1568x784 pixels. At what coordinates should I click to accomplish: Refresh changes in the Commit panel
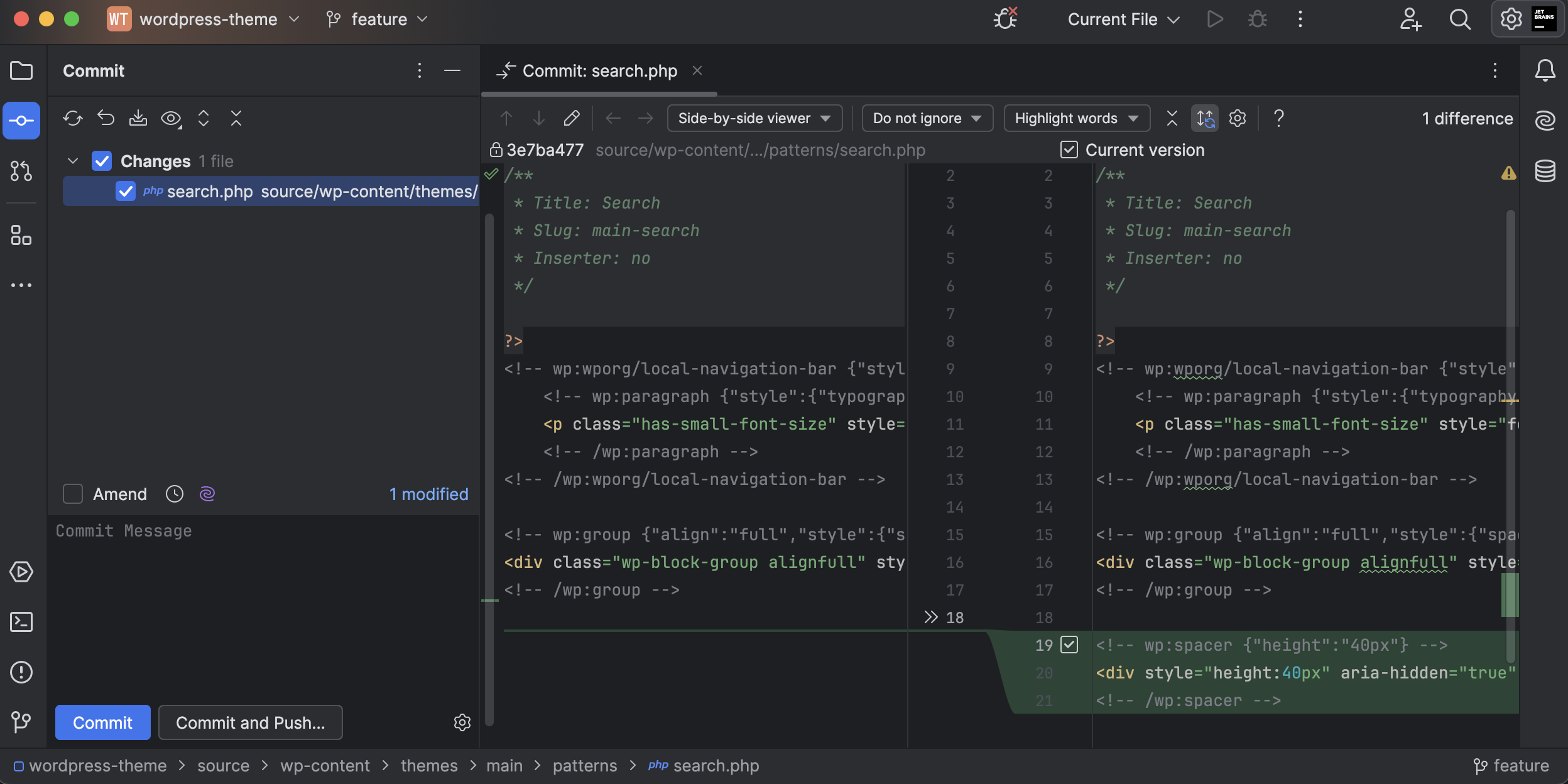[x=73, y=118]
